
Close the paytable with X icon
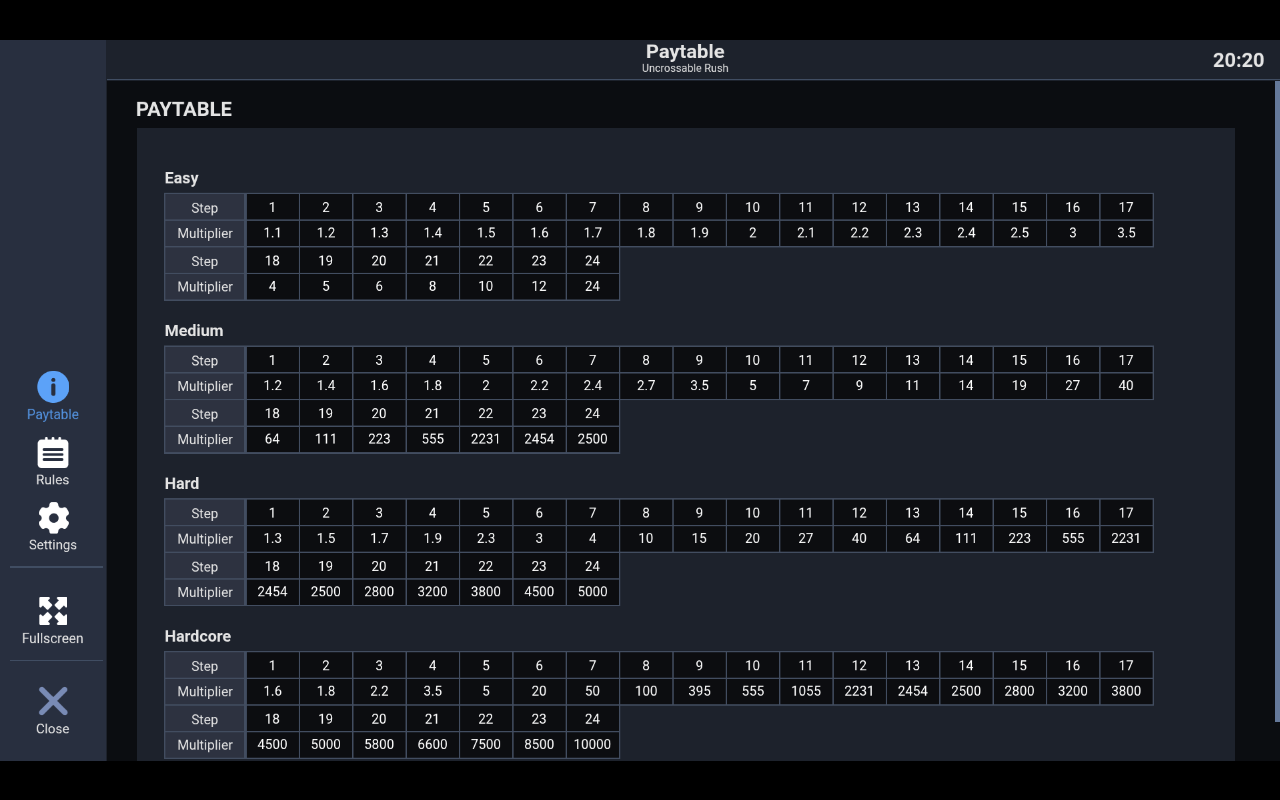pyautogui.click(x=53, y=701)
